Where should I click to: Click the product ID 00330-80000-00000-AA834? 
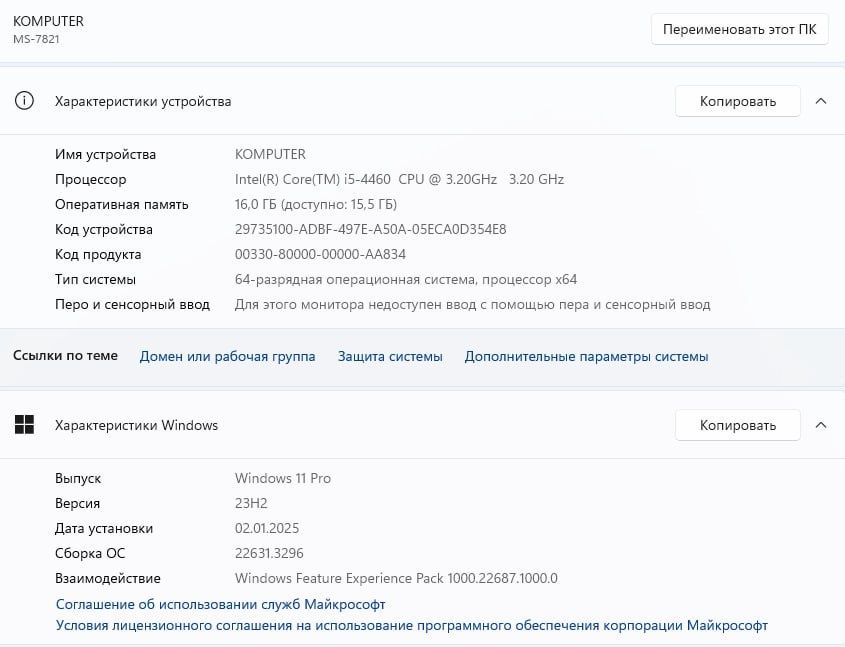(320, 254)
